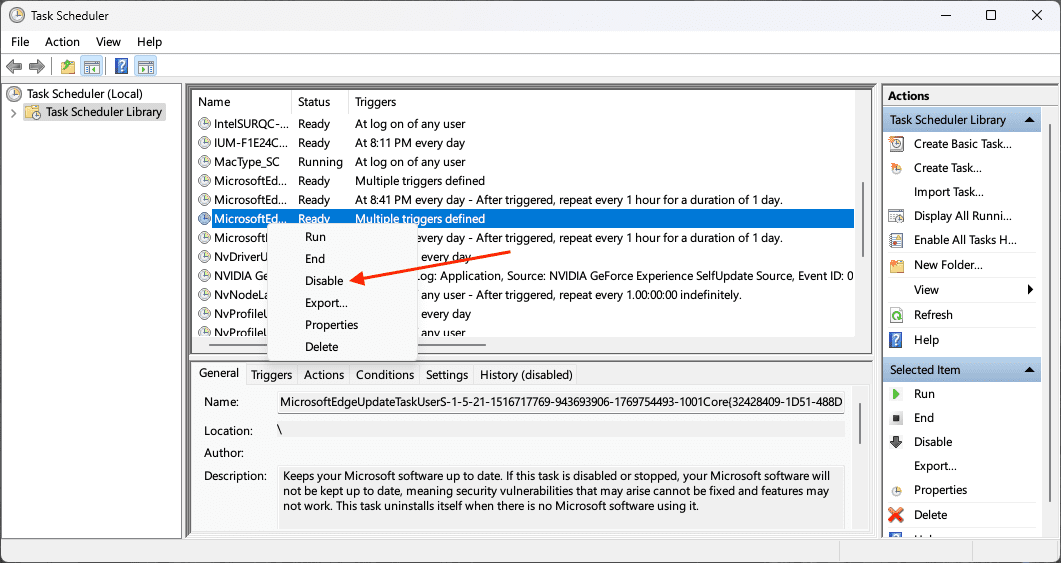Viewport: 1061px width, 563px height.
Task: Click the clock icon beside IntelSURQC task
Action: pos(204,124)
